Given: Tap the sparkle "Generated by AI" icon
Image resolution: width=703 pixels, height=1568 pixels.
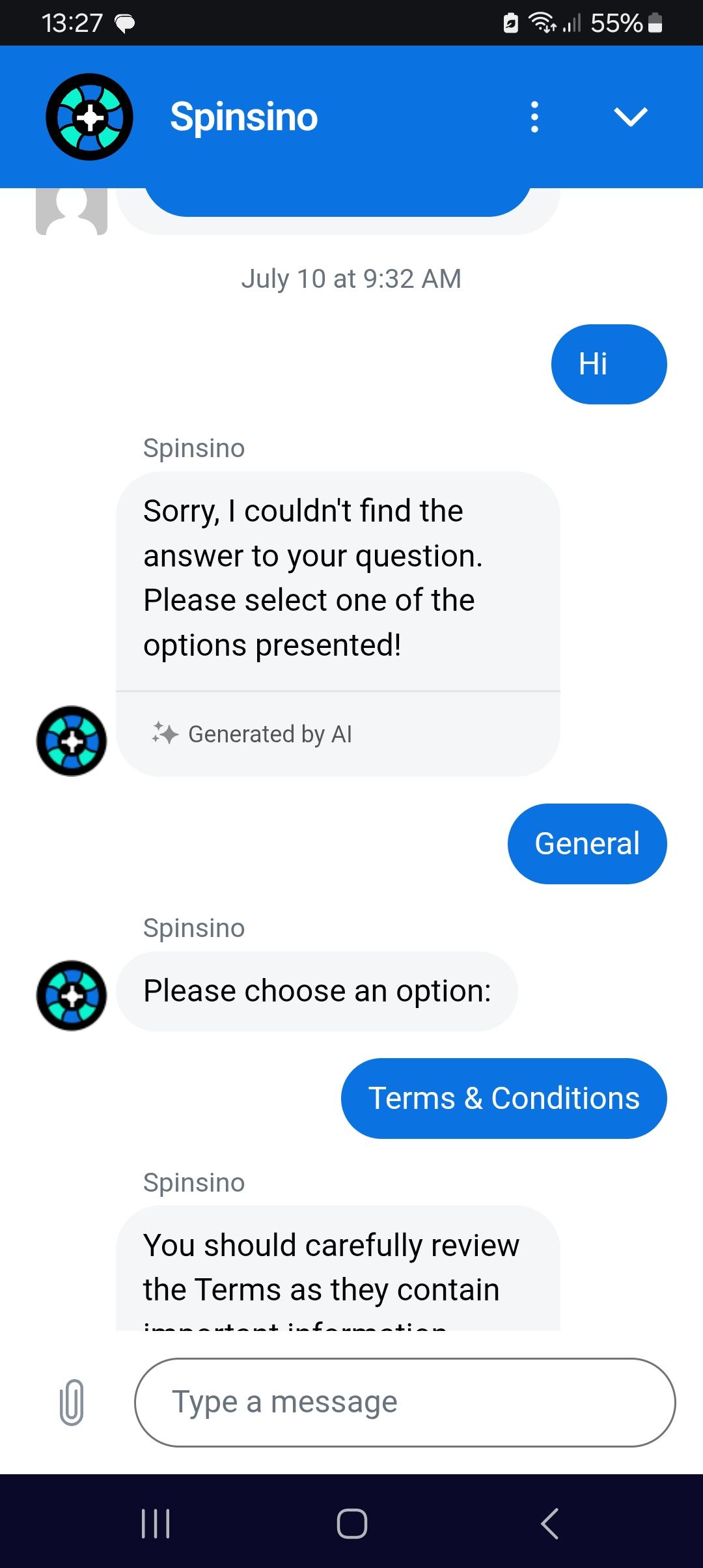Looking at the screenshot, I should tap(165, 733).
